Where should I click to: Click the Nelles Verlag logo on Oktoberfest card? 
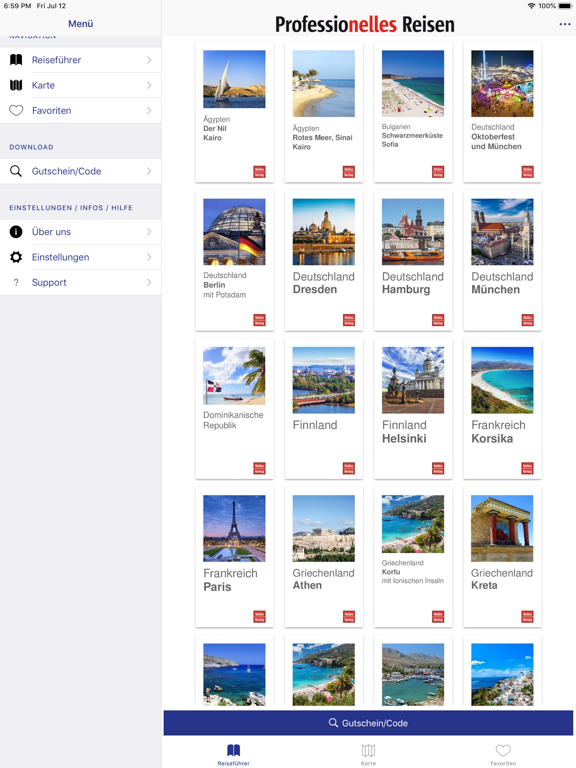pos(528,172)
